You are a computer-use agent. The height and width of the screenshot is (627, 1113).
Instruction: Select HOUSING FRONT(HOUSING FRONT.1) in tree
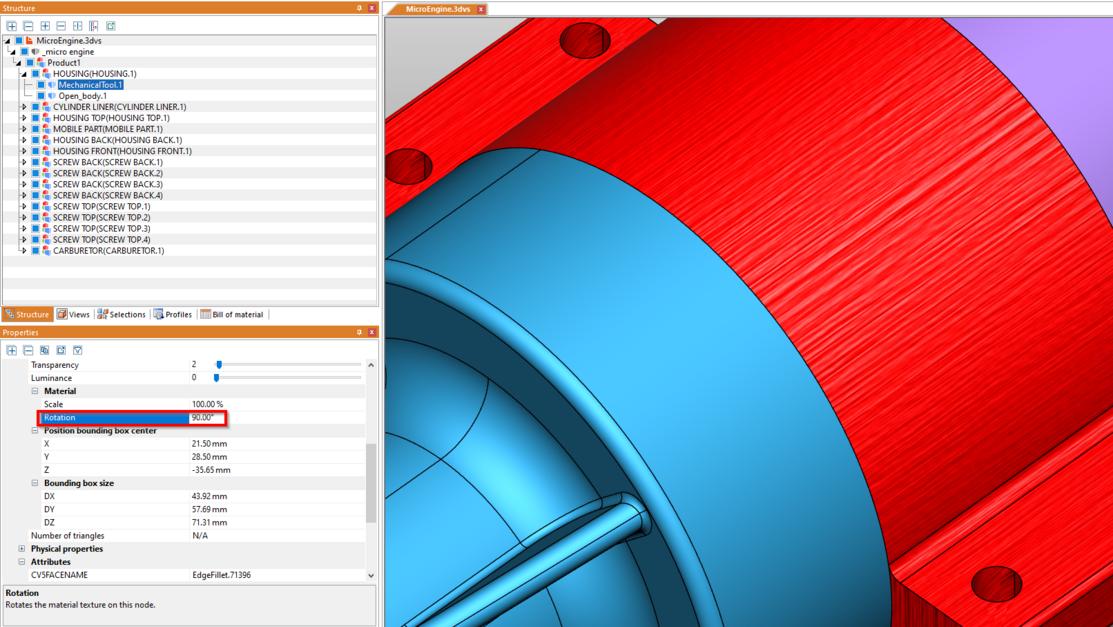122,151
